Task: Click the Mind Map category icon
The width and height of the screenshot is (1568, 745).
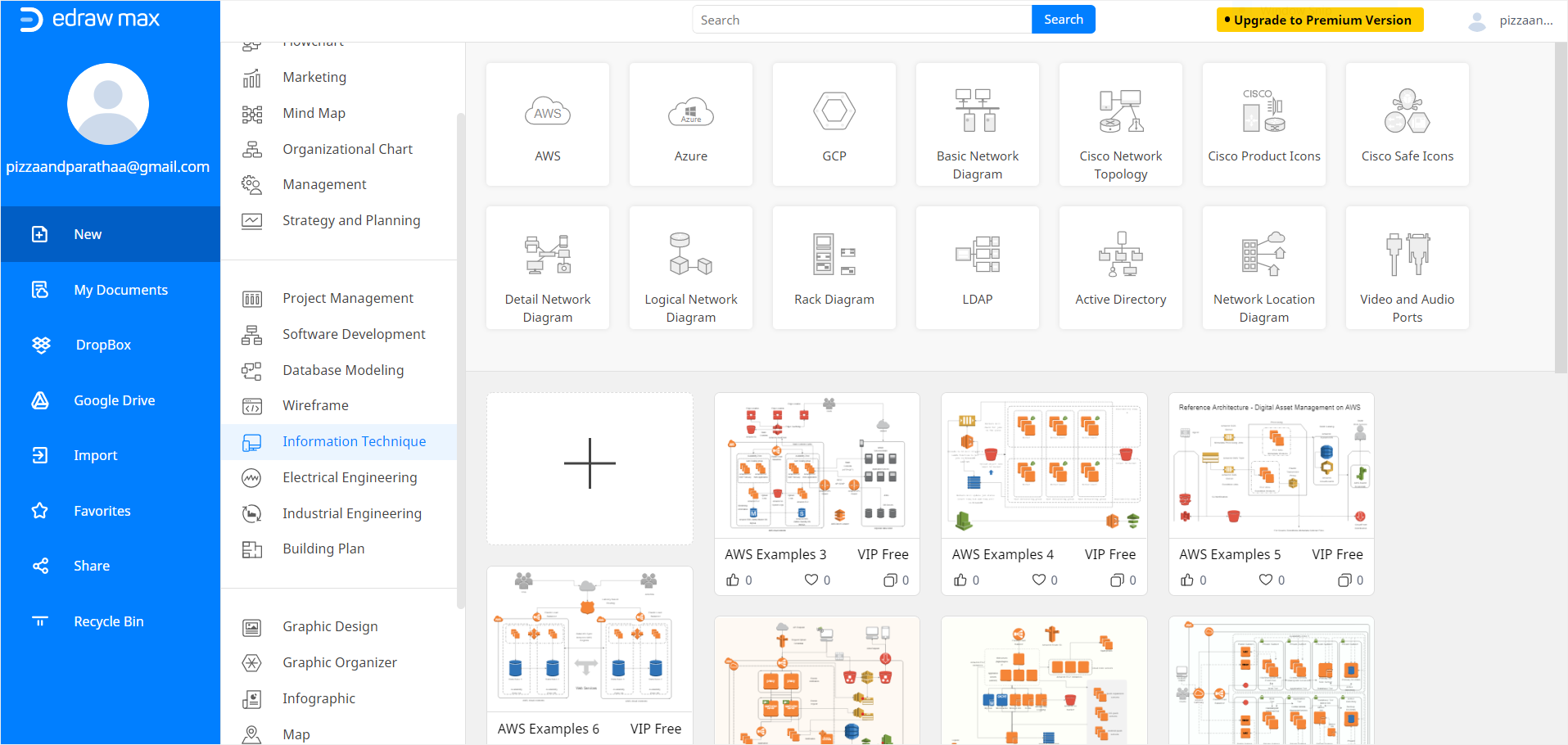Action: coord(251,114)
